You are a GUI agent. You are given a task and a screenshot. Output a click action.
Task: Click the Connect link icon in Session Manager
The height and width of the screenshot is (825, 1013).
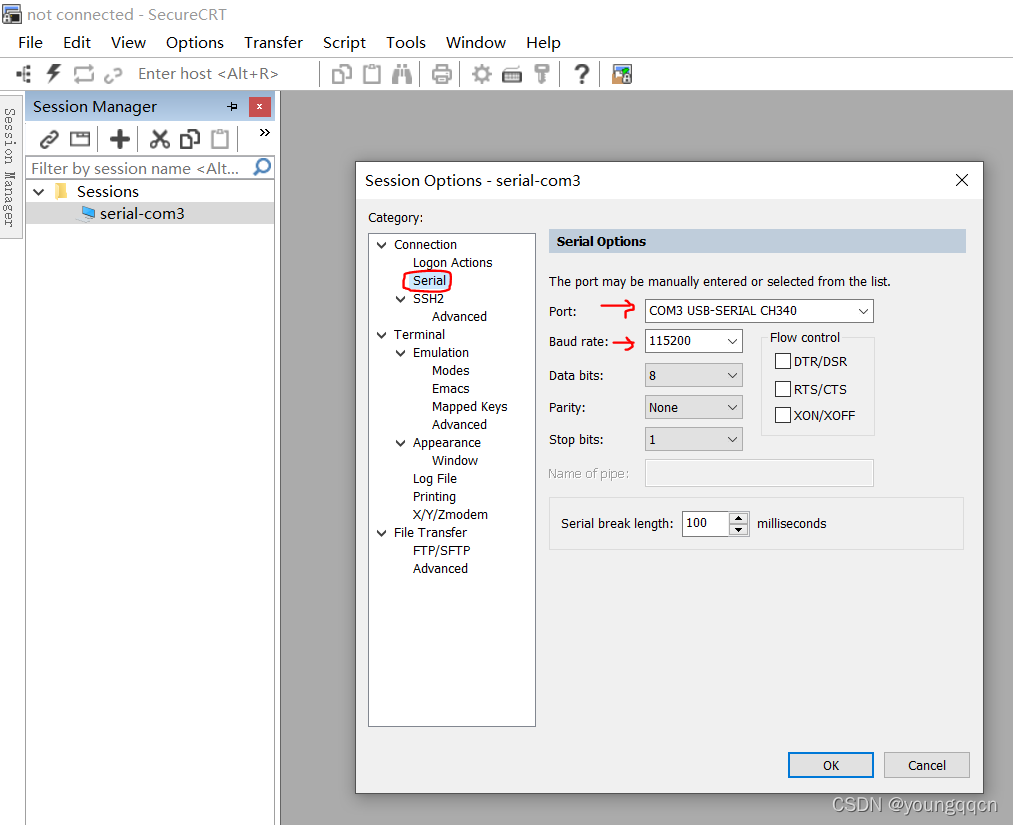[49, 139]
